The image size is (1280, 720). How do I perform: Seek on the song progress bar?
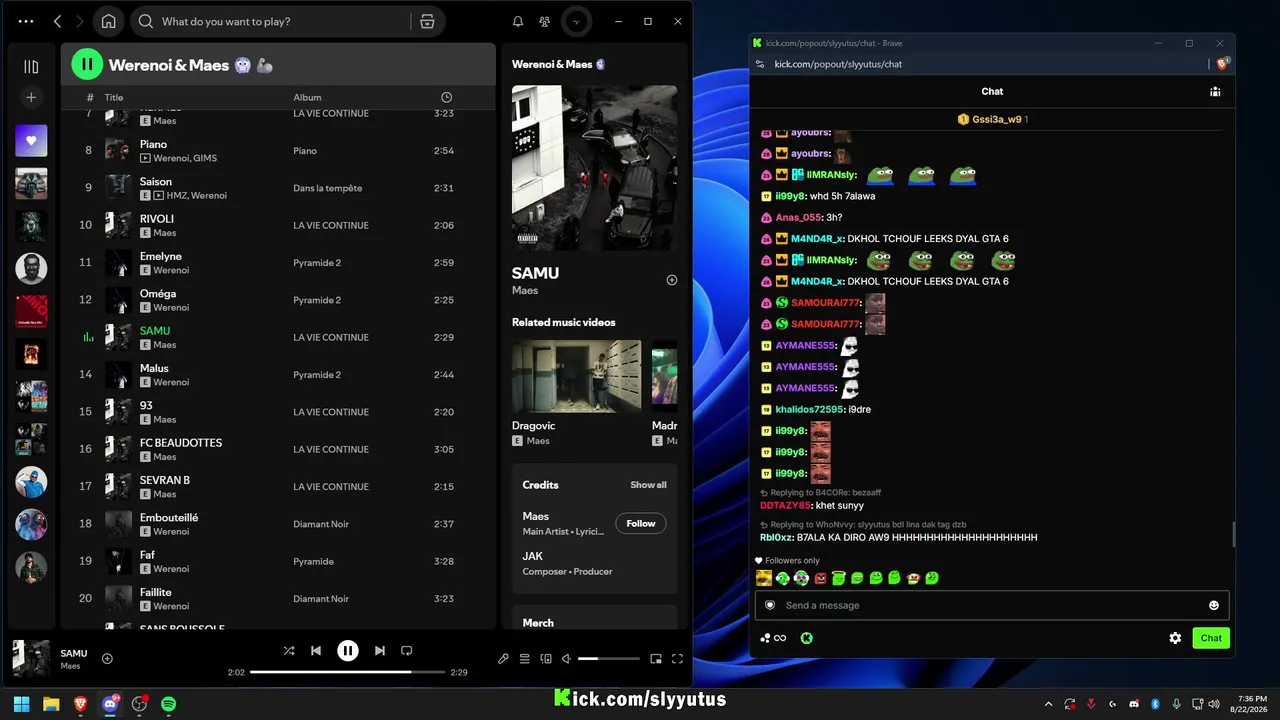point(347,672)
